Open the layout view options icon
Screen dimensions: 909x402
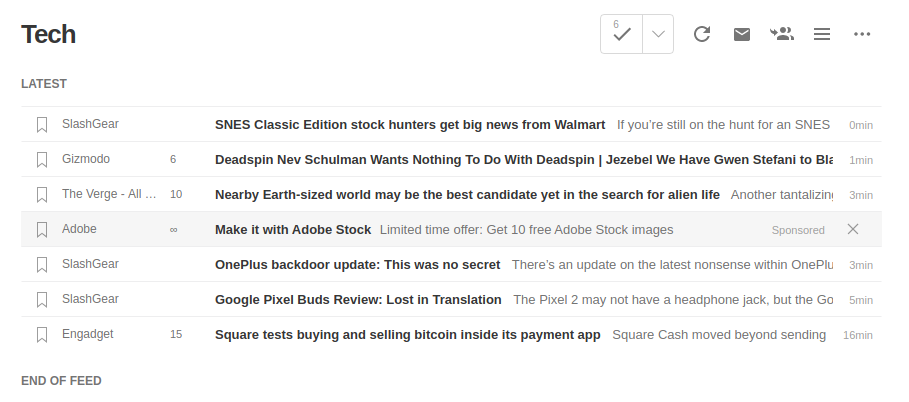point(822,34)
